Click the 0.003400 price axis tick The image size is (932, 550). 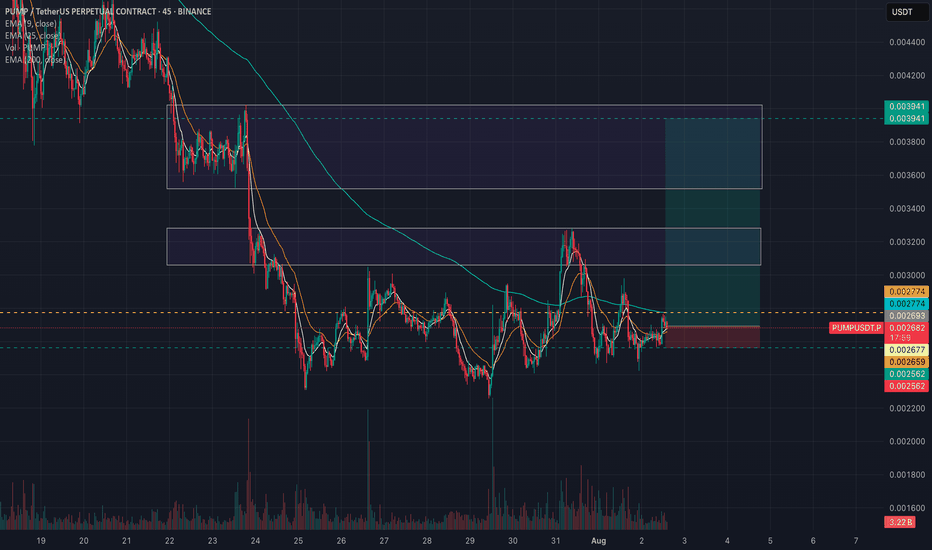coord(907,209)
